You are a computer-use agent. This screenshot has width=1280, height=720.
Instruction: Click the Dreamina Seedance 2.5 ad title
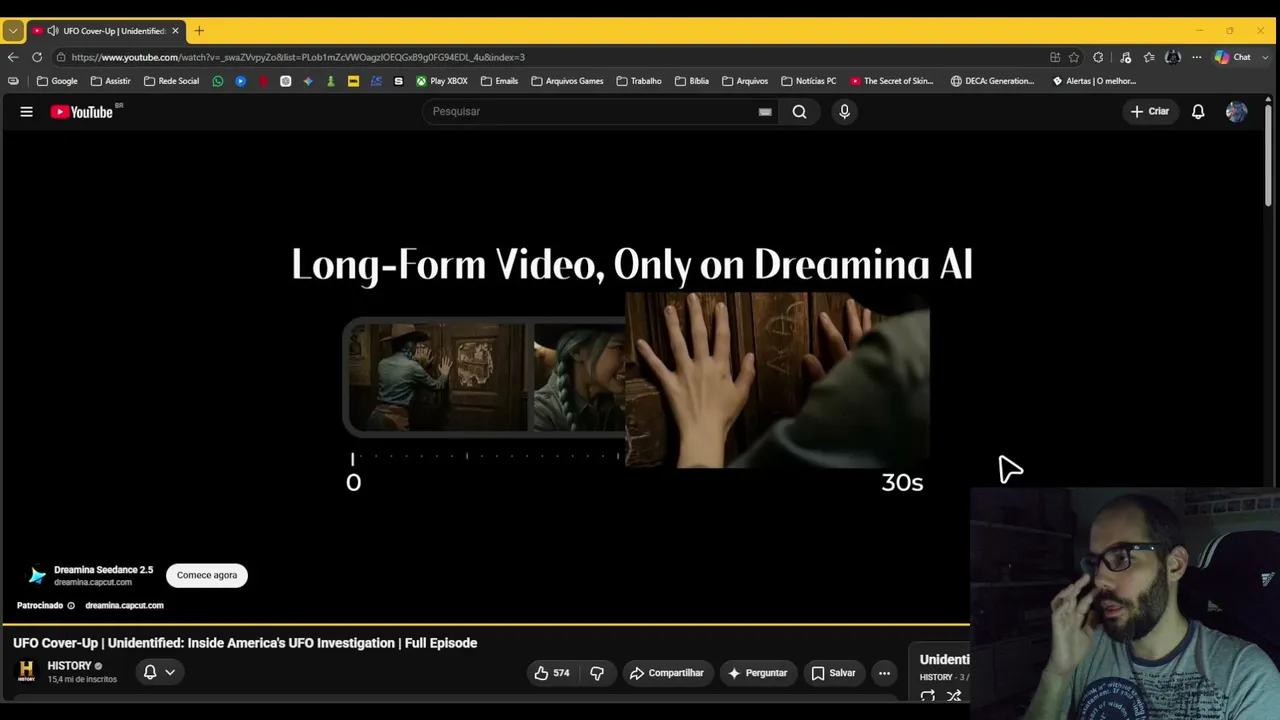pos(103,570)
